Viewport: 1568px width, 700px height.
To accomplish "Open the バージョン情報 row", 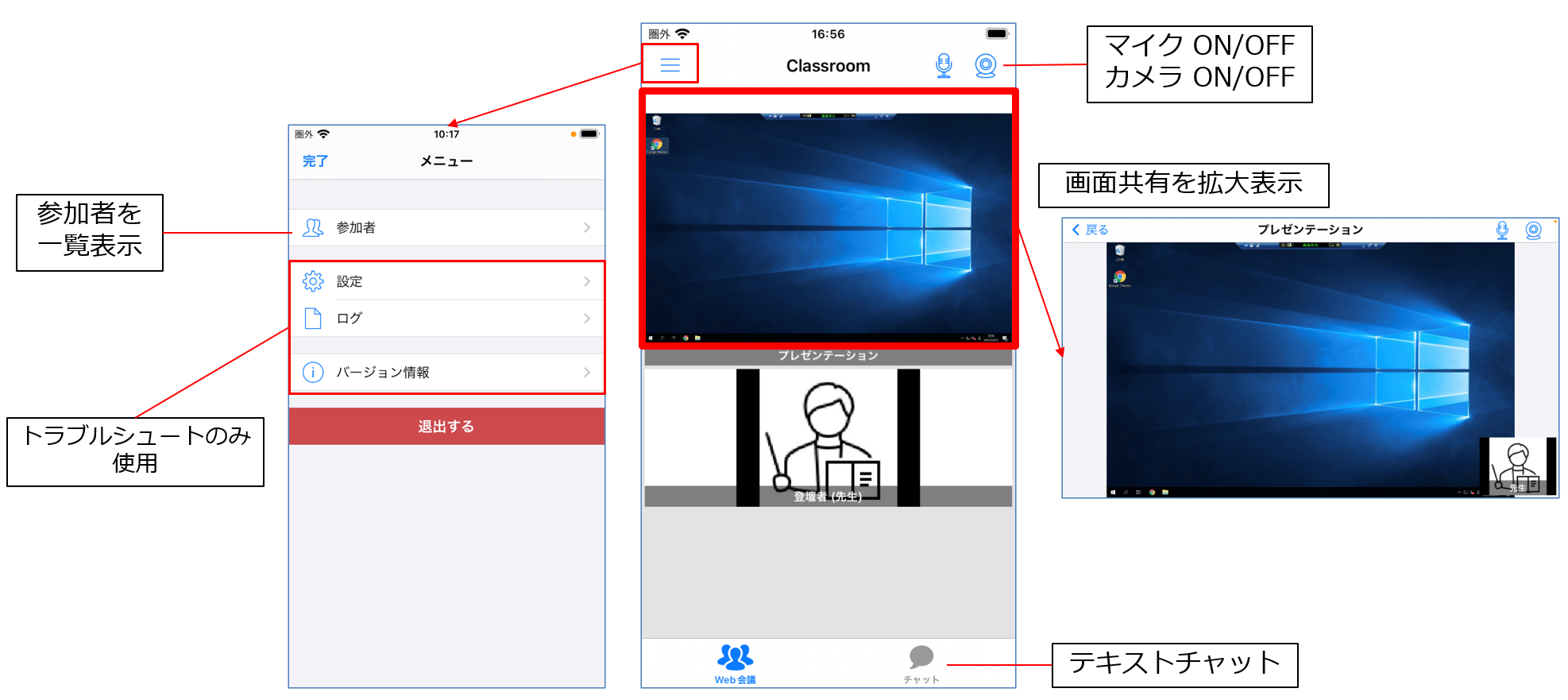I will [446, 372].
